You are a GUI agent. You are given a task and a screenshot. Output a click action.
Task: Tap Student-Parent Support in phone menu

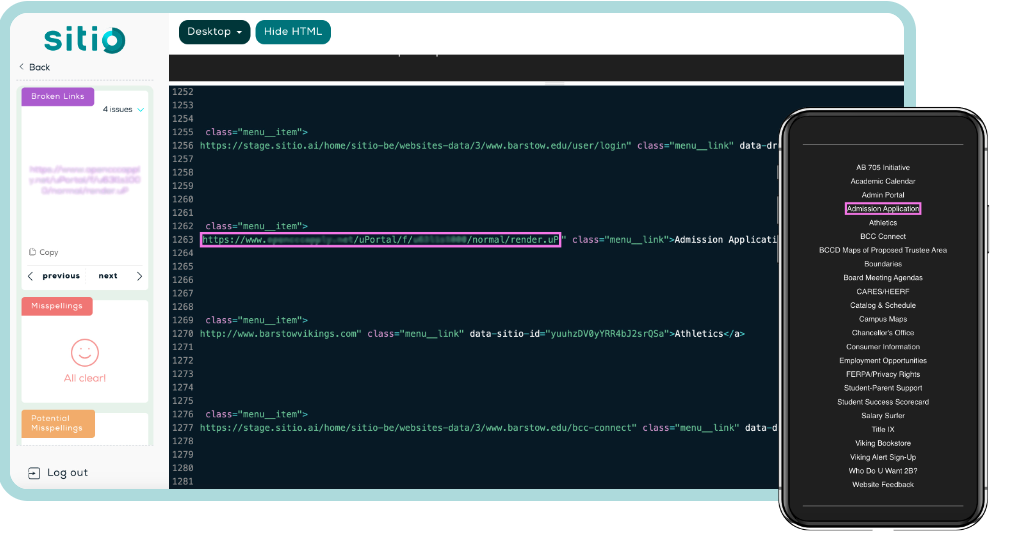point(883,388)
